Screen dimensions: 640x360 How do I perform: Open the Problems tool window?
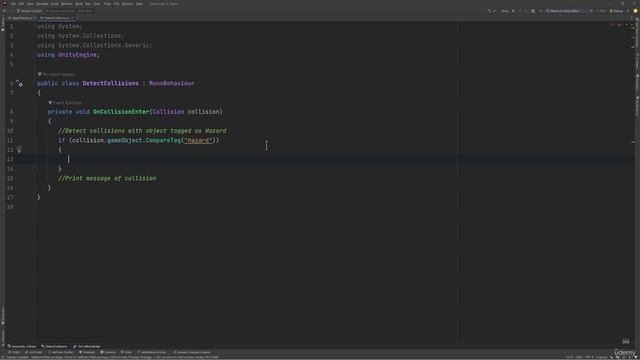tap(87, 352)
